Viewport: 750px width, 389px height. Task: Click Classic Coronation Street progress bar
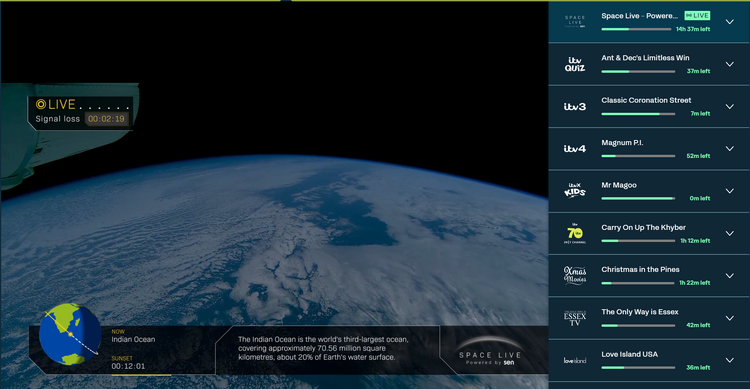pyautogui.click(x=638, y=114)
